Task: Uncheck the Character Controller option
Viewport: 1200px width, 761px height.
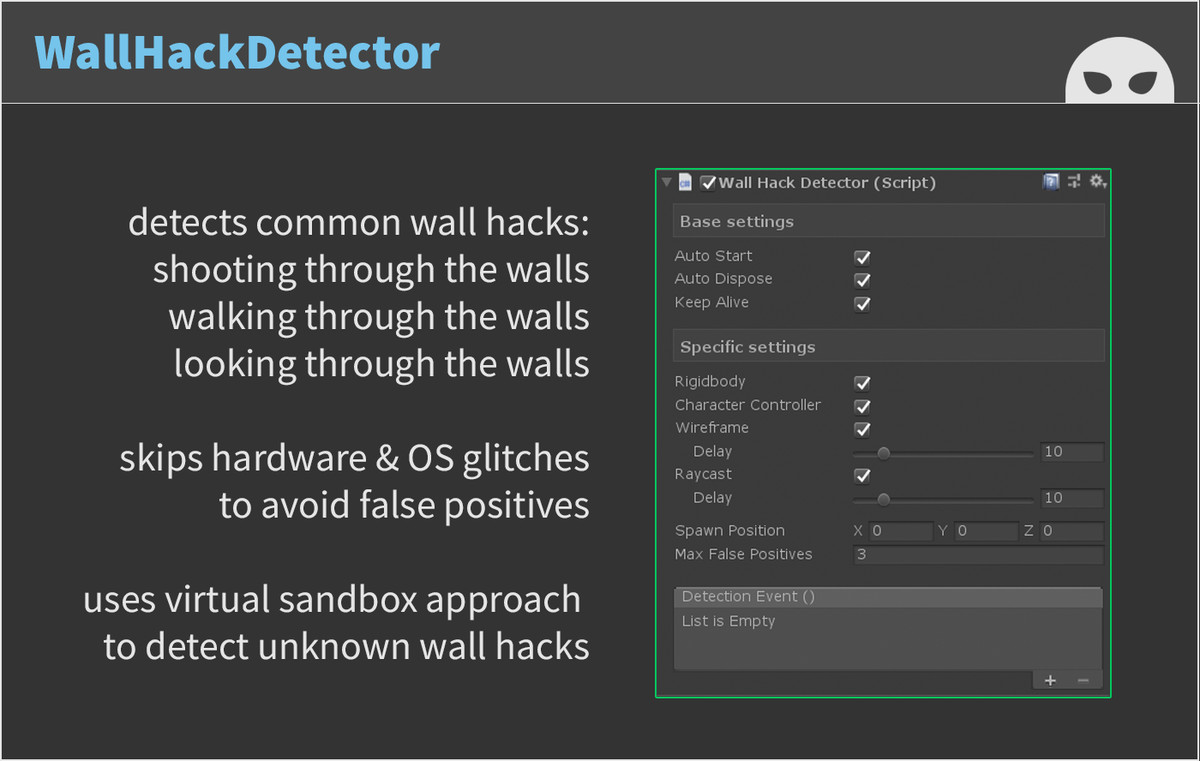Action: (x=862, y=406)
